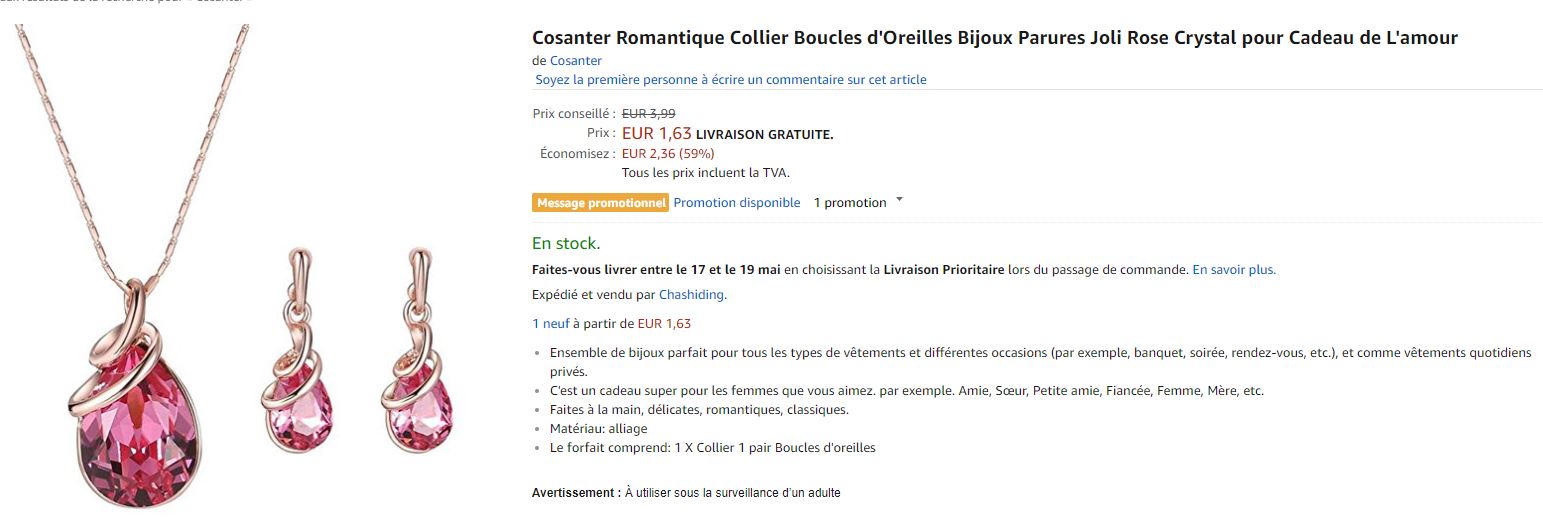Click the bold "Livraison Prioritaire" text
The height and width of the screenshot is (524, 1543).
(x=943, y=270)
